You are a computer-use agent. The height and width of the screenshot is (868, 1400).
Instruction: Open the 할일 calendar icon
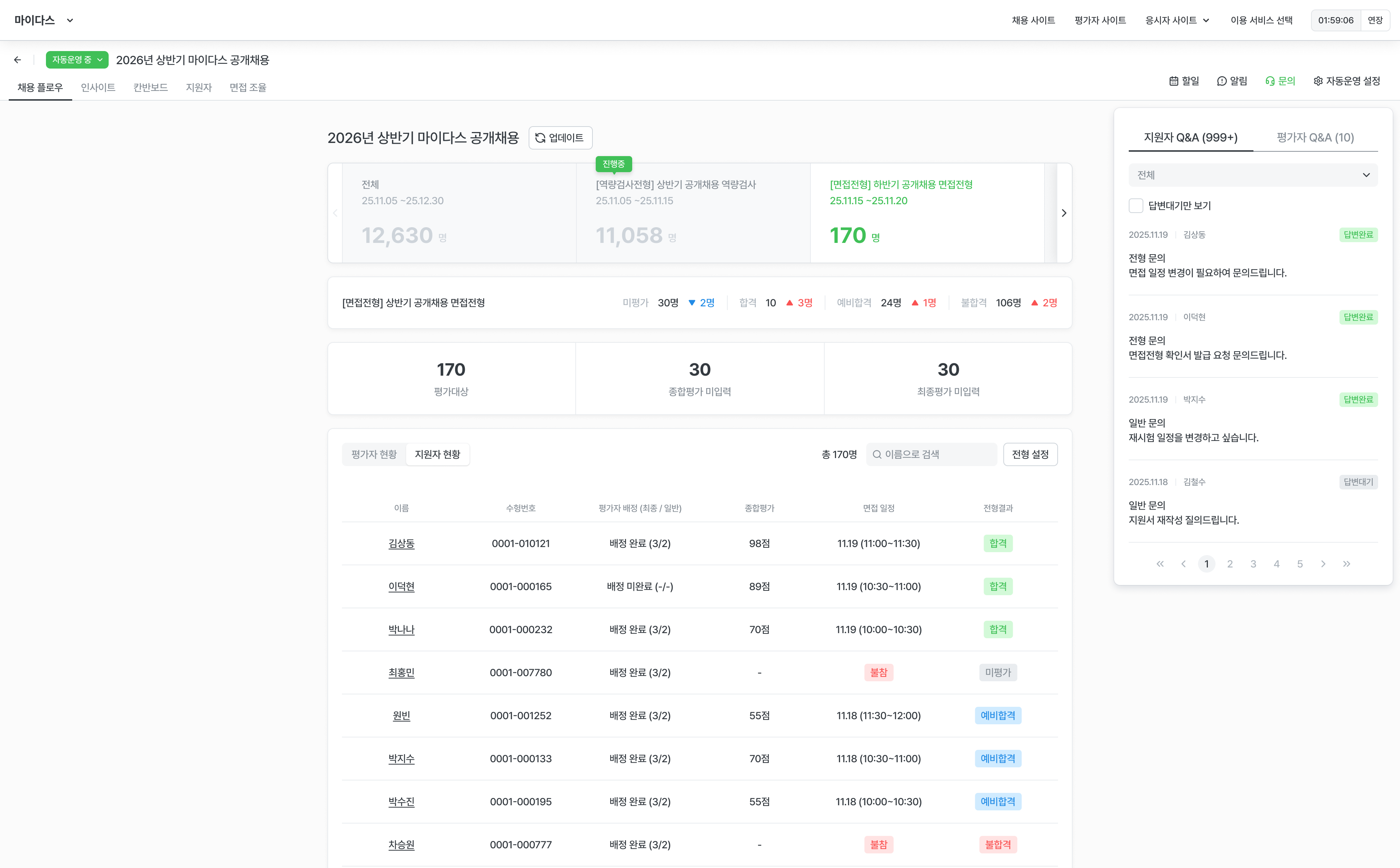coord(1173,81)
